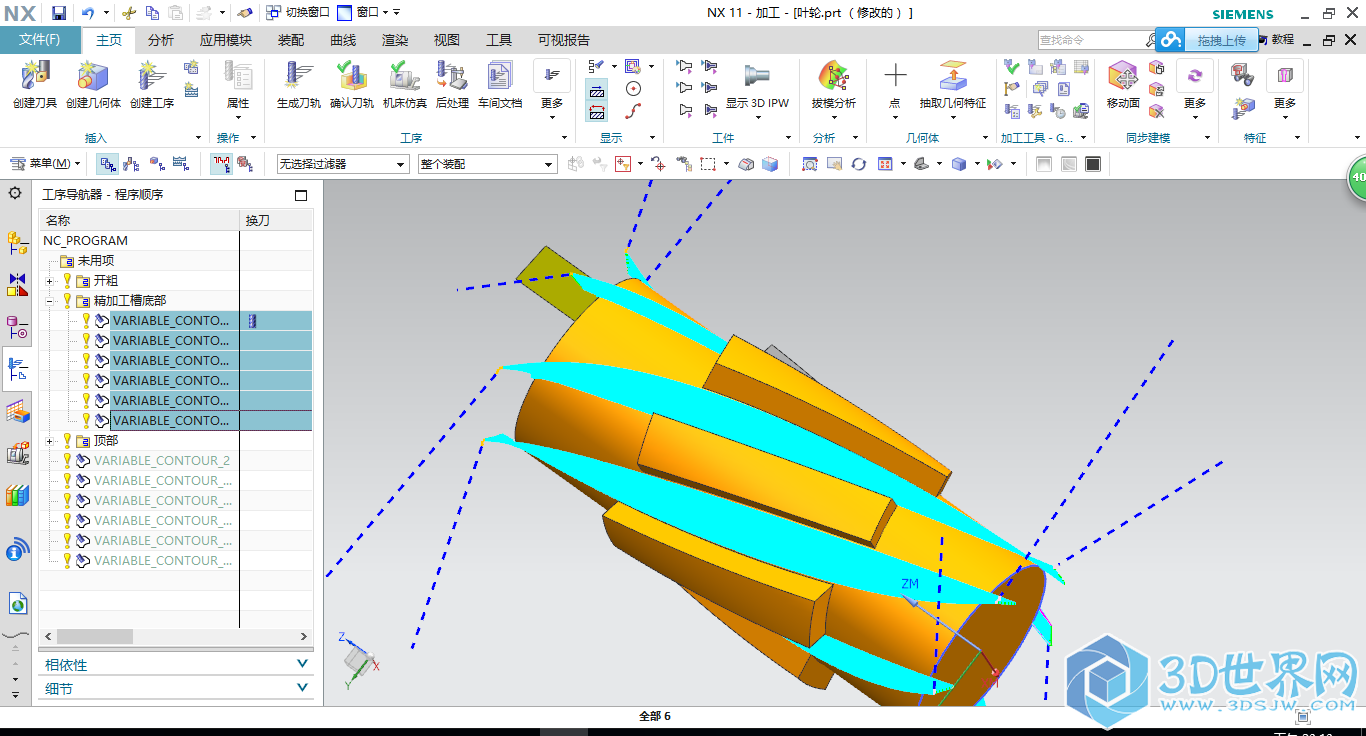
Task: Click the Create Tool (创建刀具) icon
Action: pos(36,76)
